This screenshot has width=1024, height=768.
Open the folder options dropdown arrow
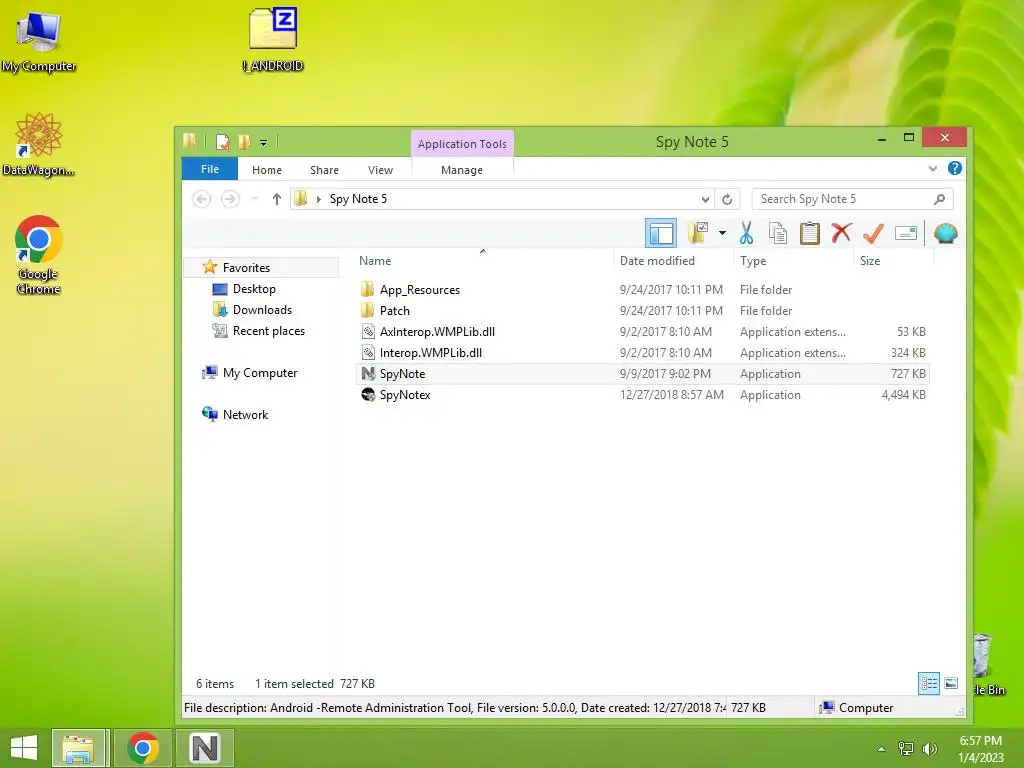pyautogui.click(x=722, y=232)
